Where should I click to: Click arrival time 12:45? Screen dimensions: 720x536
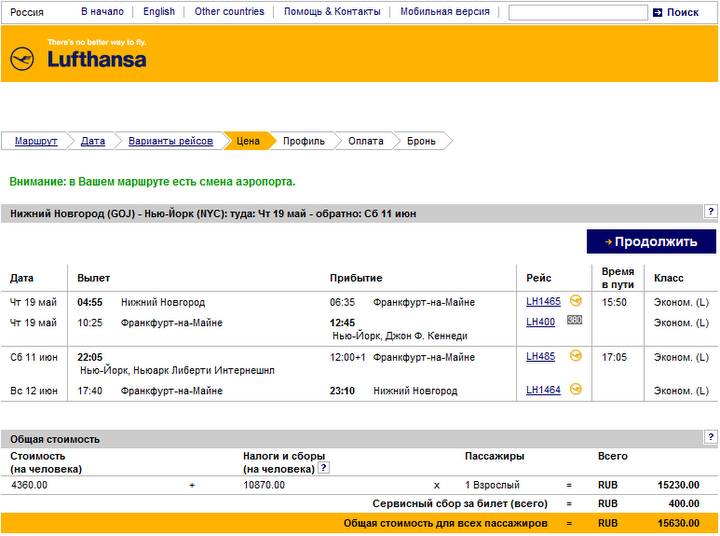pos(342,323)
